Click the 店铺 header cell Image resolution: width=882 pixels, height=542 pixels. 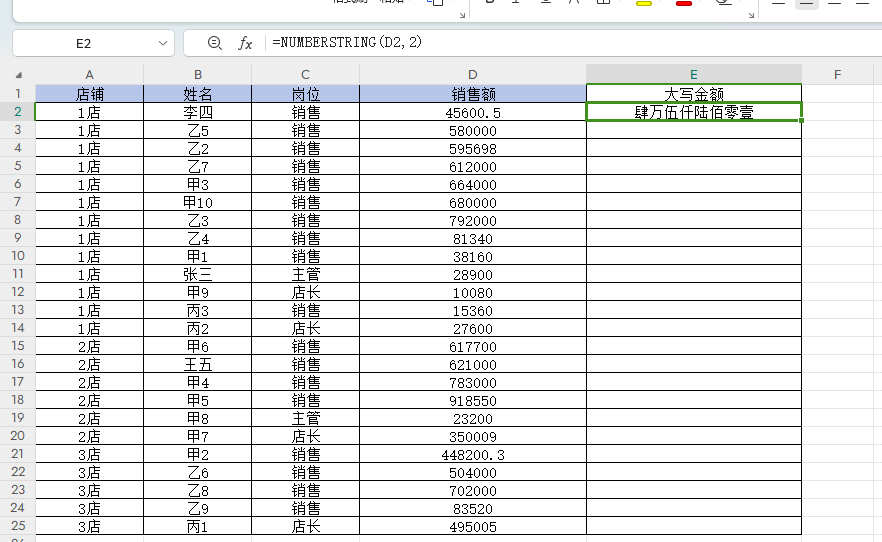[x=89, y=94]
